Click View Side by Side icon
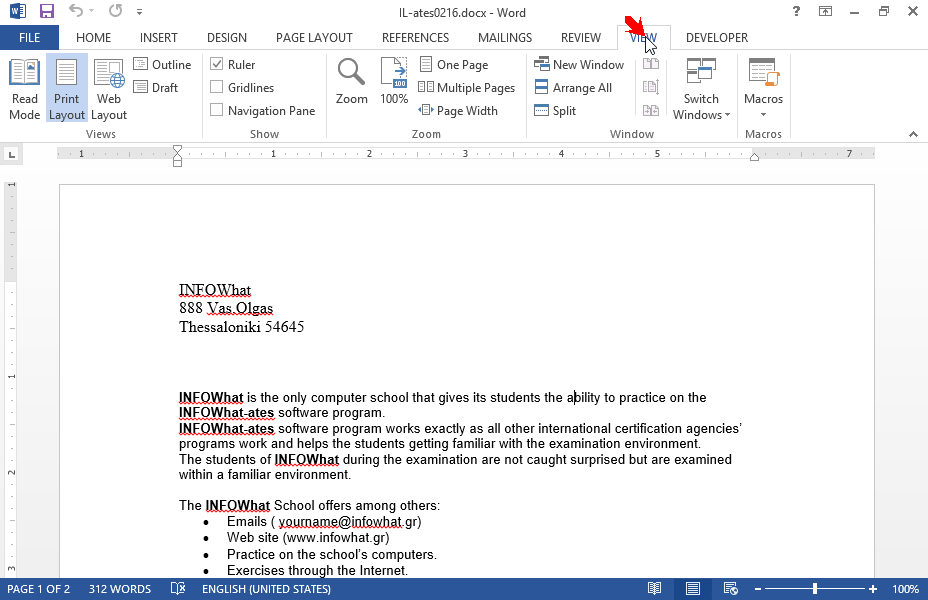The width and height of the screenshot is (928, 600). [x=651, y=64]
